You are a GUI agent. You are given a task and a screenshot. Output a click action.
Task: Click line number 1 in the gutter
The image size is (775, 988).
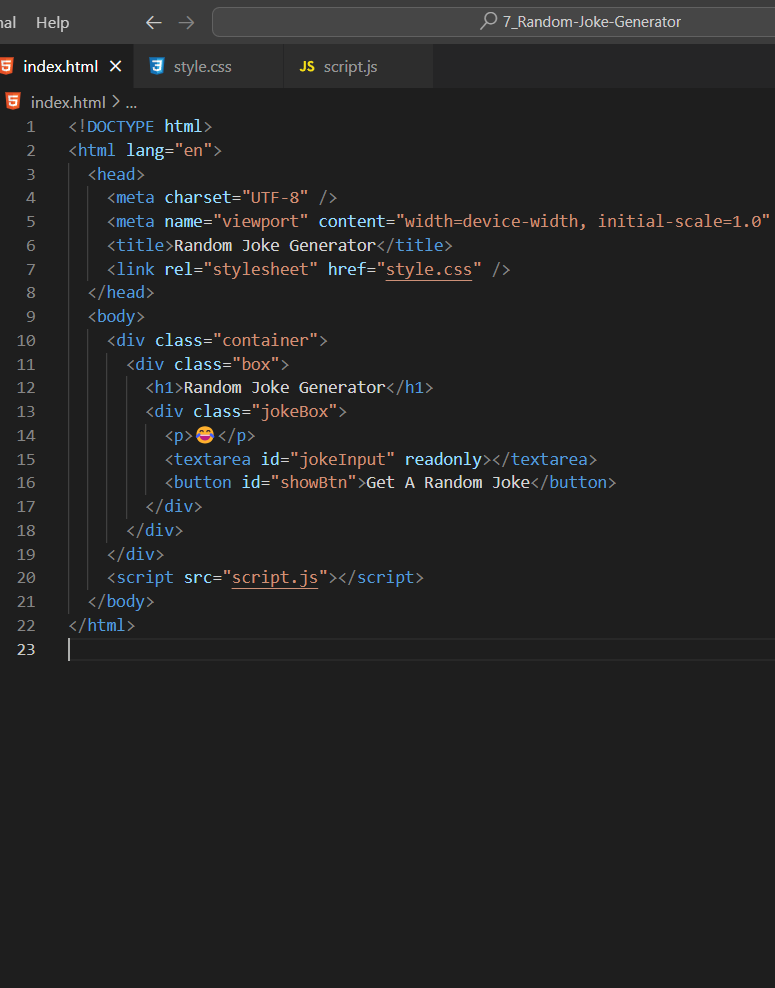(x=30, y=127)
